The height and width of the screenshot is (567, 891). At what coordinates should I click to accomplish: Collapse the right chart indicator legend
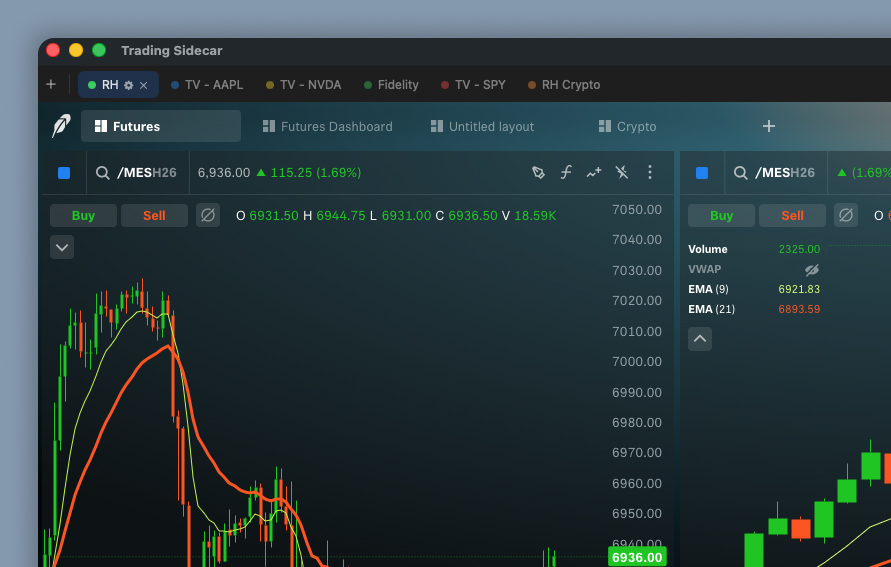[700, 339]
